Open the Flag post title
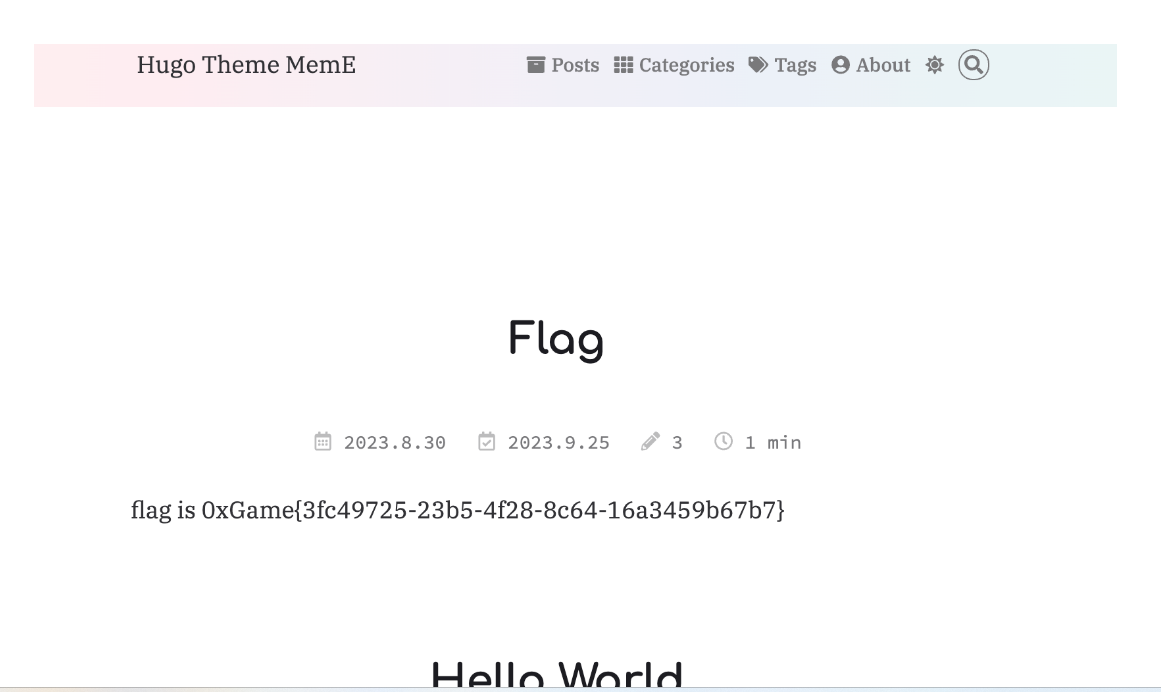Viewport: 1161px width, 692px height. click(556, 340)
